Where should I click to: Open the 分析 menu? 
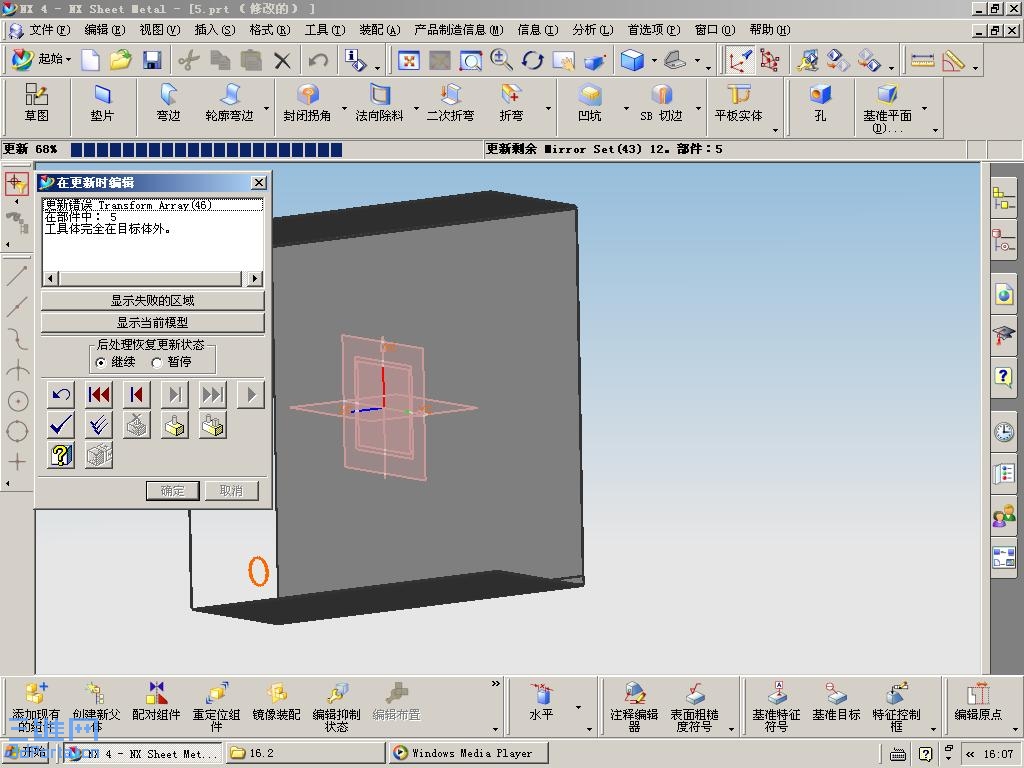(593, 30)
